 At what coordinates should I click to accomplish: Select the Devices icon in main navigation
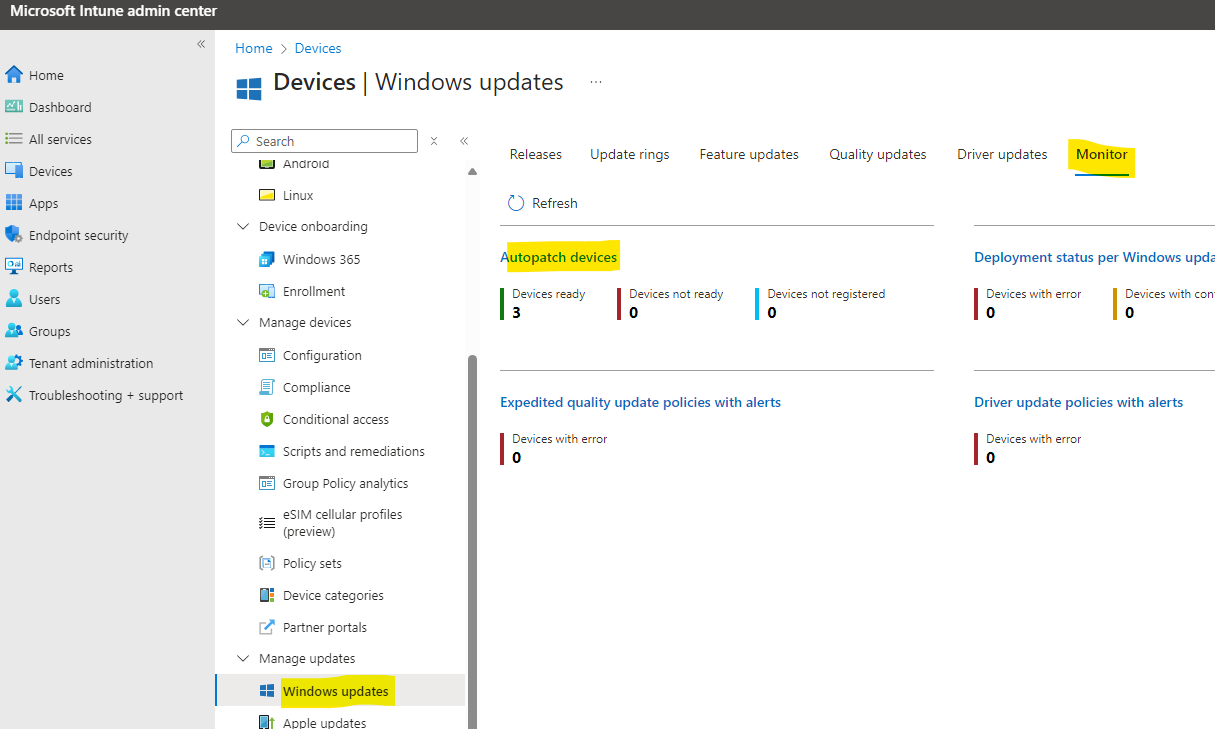(x=14, y=171)
